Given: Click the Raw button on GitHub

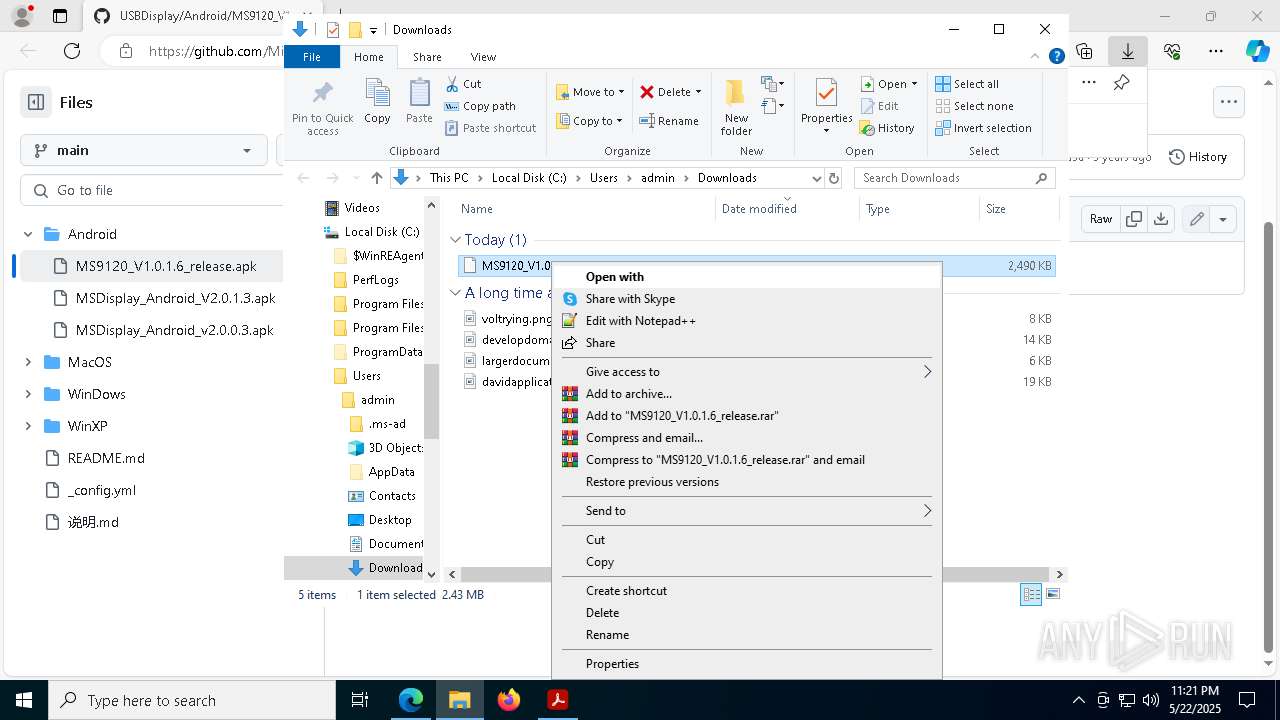Looking at the screenshot, I should (1101, 219).
